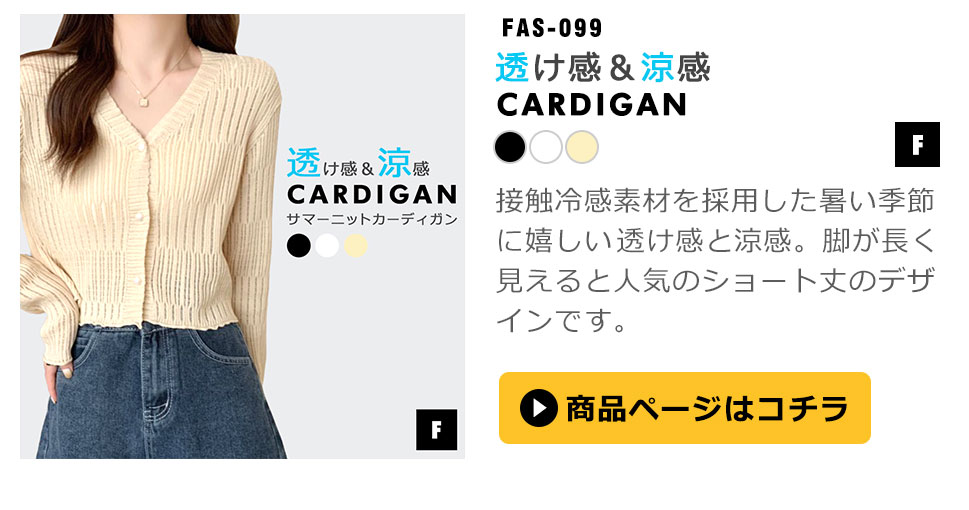This screenshot has height=510, width=969.
Task: Select the black color swatch under product title
Action: click(x=510, y=147)
